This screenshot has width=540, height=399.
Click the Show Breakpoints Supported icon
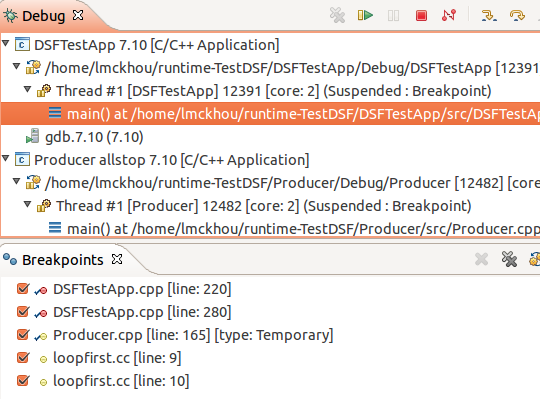point(534,259)
